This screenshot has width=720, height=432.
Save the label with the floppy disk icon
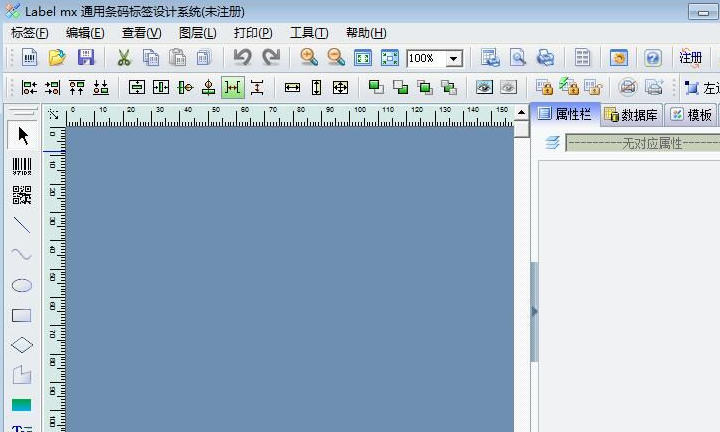(86, 58)
